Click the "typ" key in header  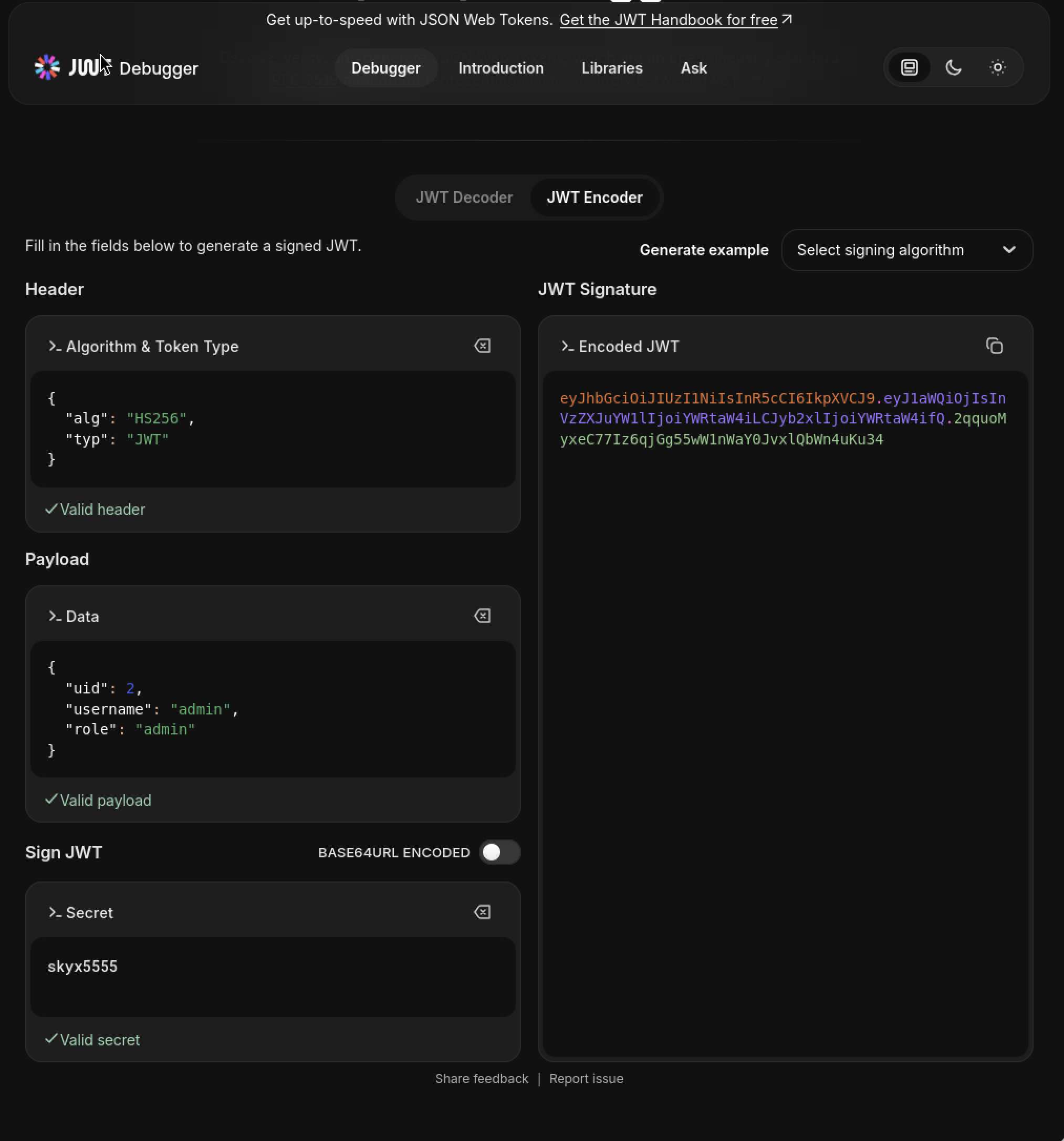[x=87, y=439]
